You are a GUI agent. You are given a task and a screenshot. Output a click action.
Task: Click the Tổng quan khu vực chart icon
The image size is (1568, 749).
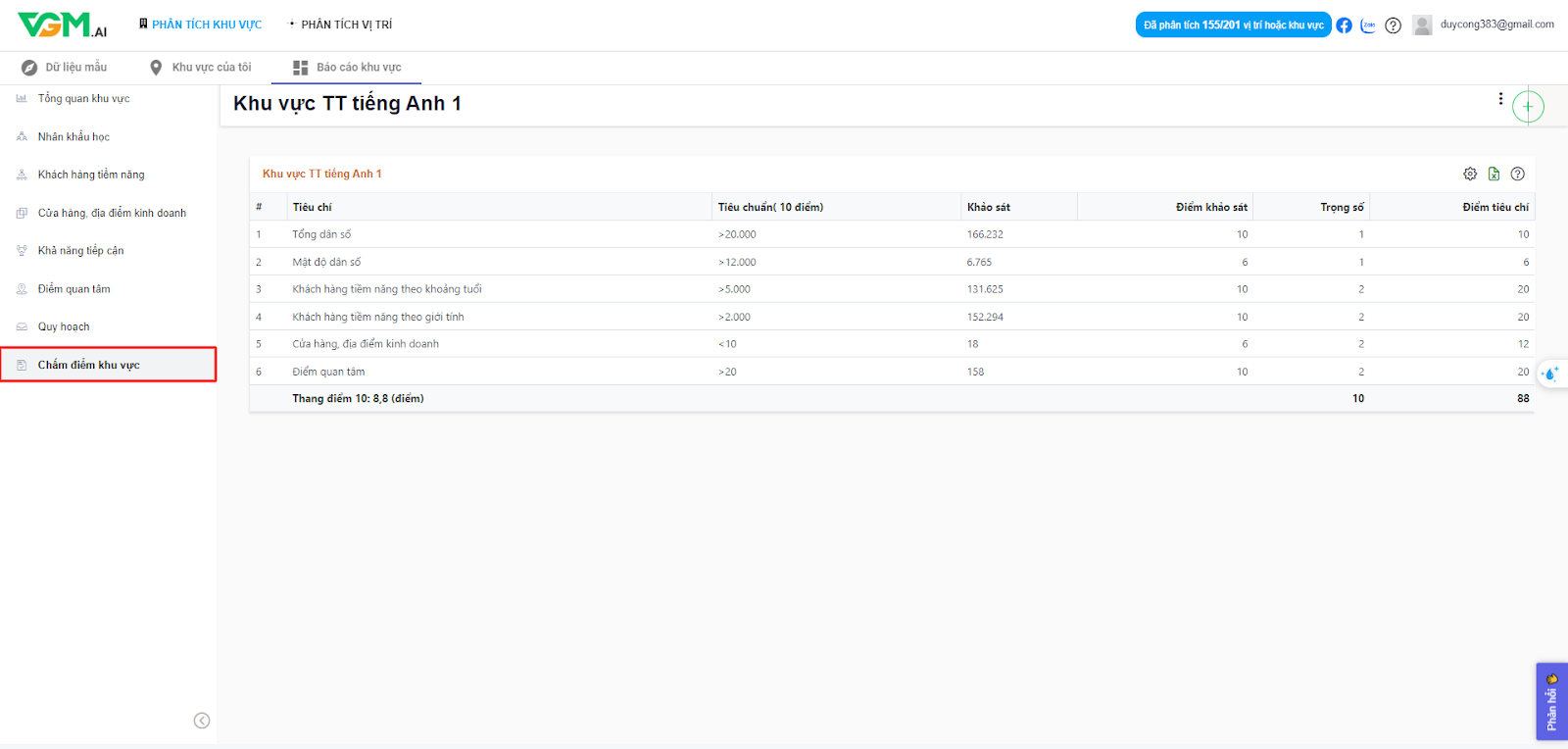coord(22,99)
